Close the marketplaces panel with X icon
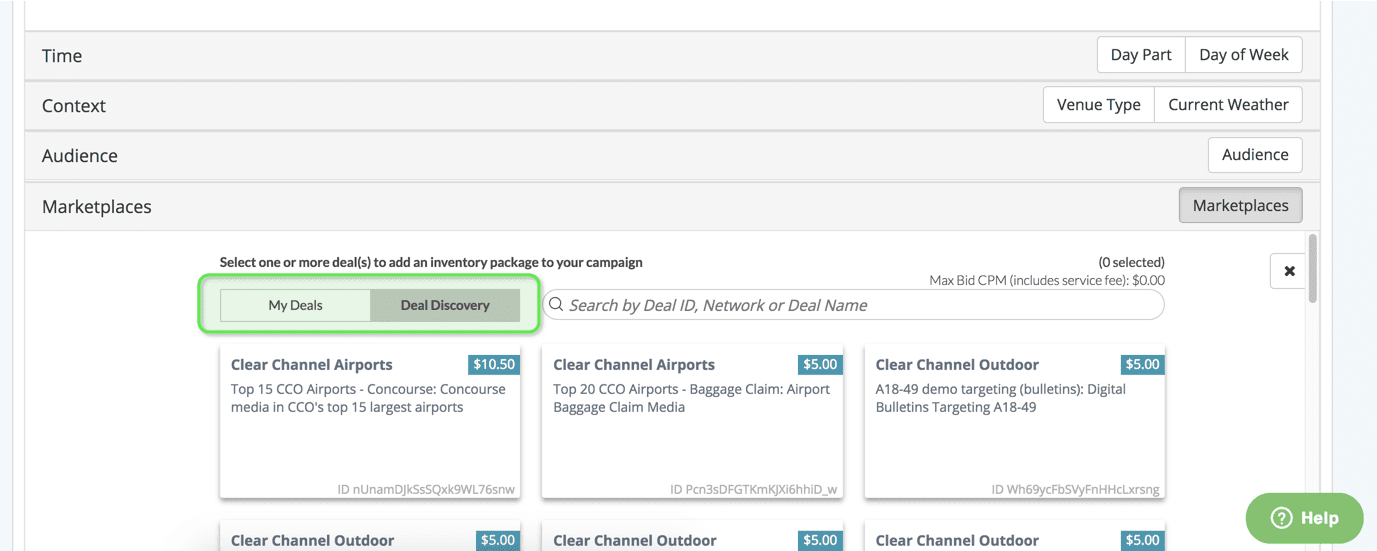 tap(1289, 271)
